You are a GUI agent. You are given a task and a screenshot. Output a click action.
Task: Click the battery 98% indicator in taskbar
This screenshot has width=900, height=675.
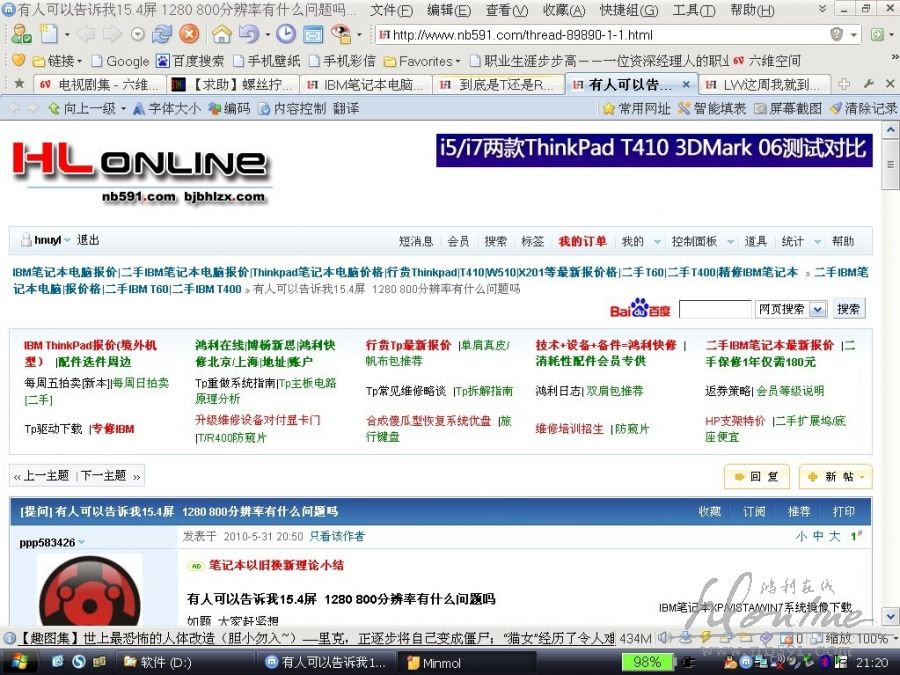point(646,662)
